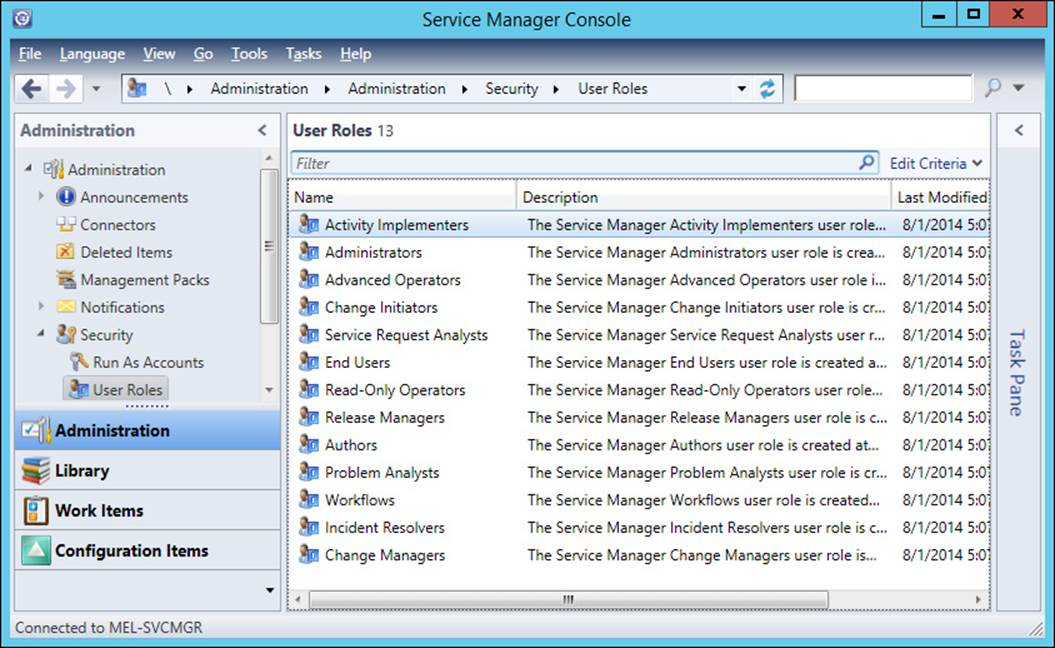Click the Library books icon in wunderbar
1055x648 pixels.
36,470
